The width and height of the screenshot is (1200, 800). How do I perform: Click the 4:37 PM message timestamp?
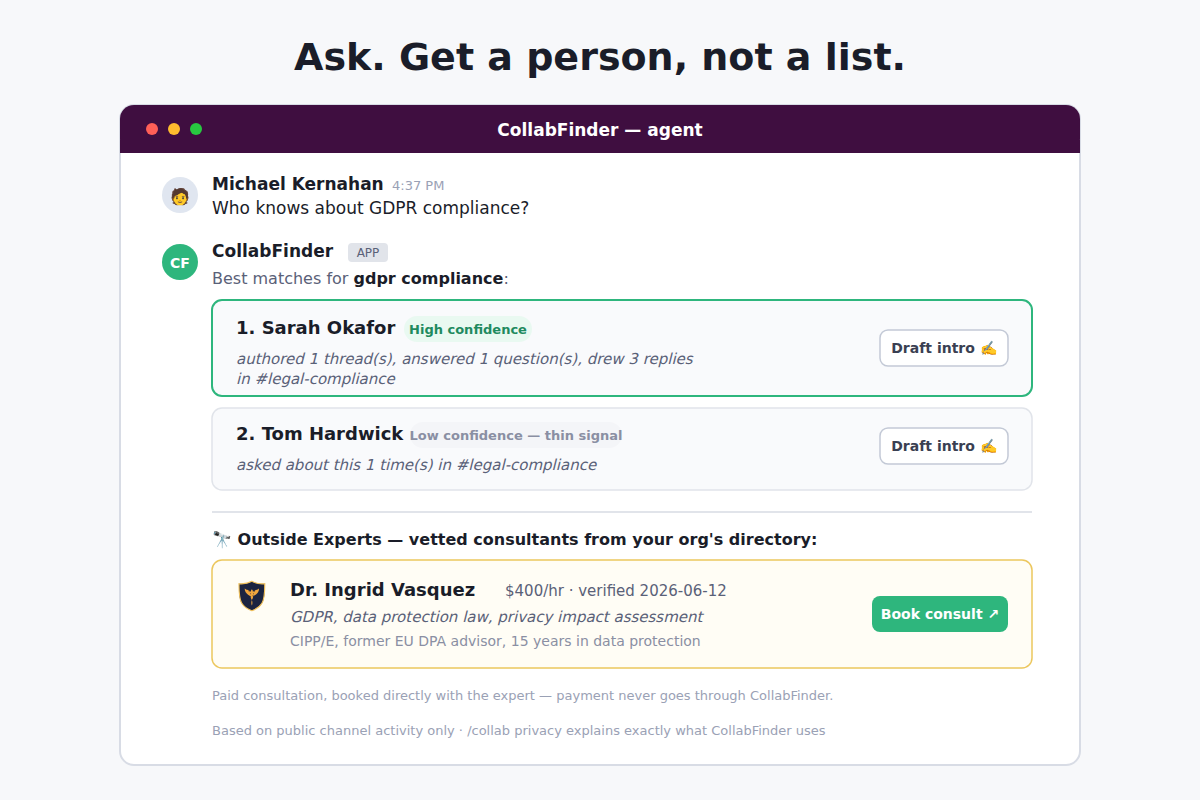click(418, 185)
